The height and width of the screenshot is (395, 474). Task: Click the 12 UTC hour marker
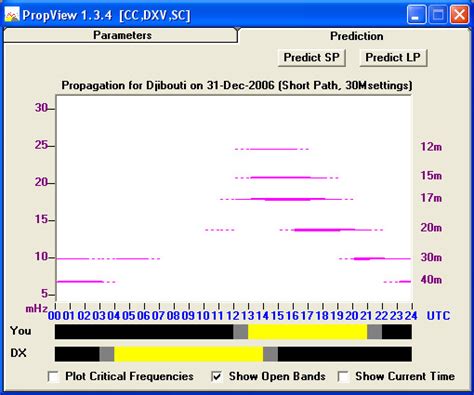233,316
